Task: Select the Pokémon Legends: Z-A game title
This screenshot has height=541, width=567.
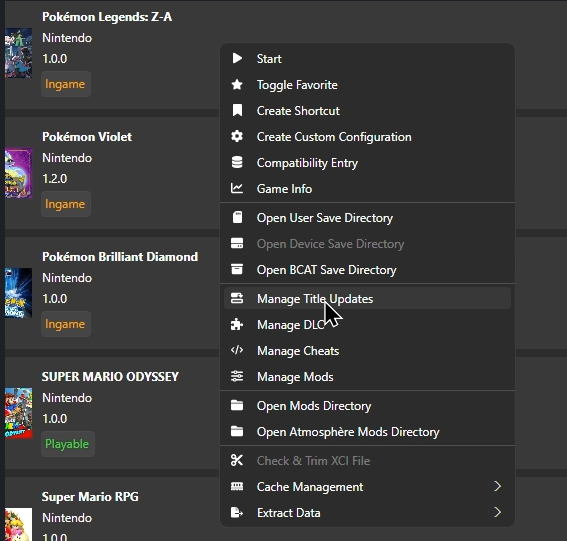Action: pos(107,17)
